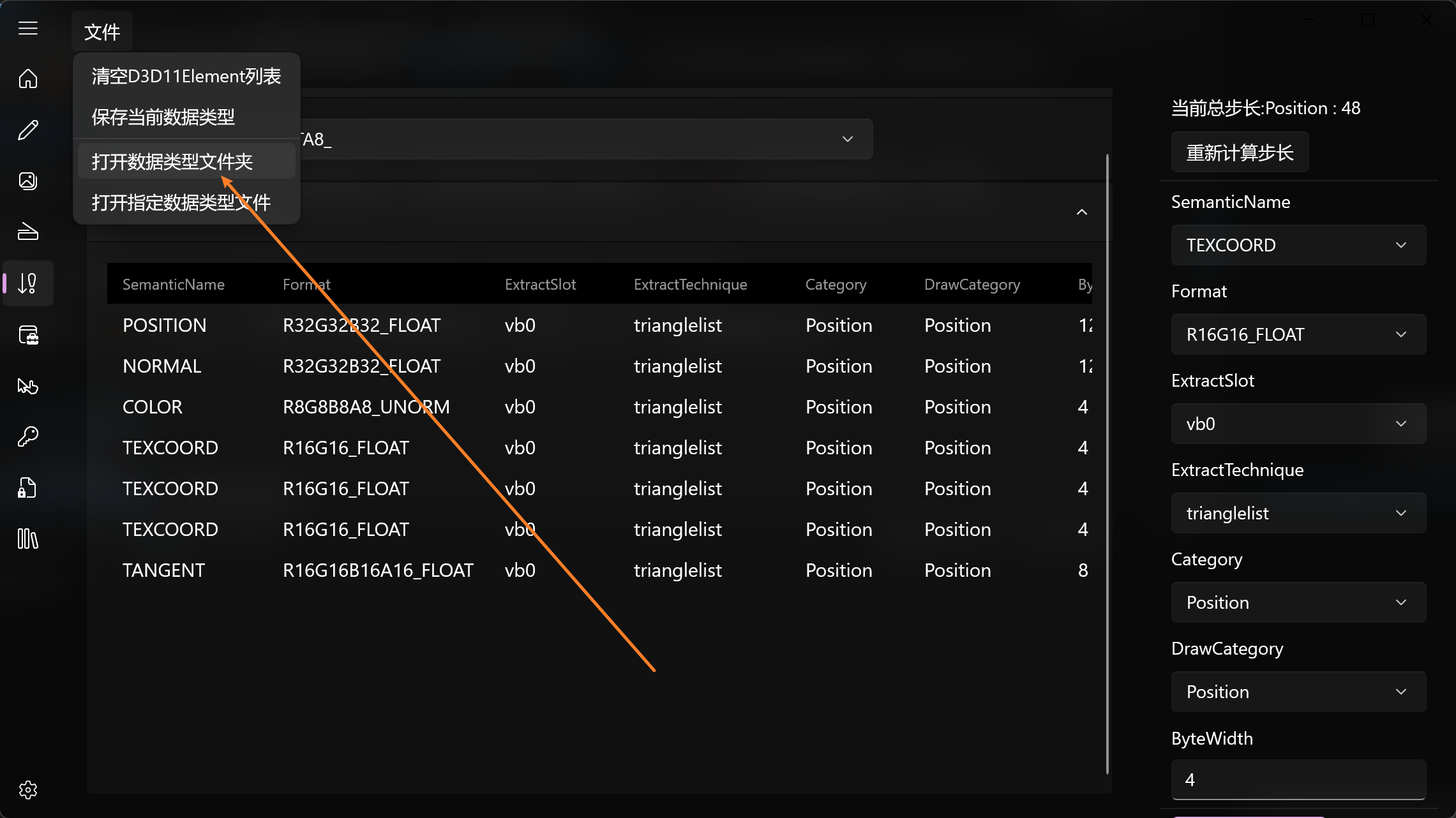Open the library books sidebar icon

28,539
